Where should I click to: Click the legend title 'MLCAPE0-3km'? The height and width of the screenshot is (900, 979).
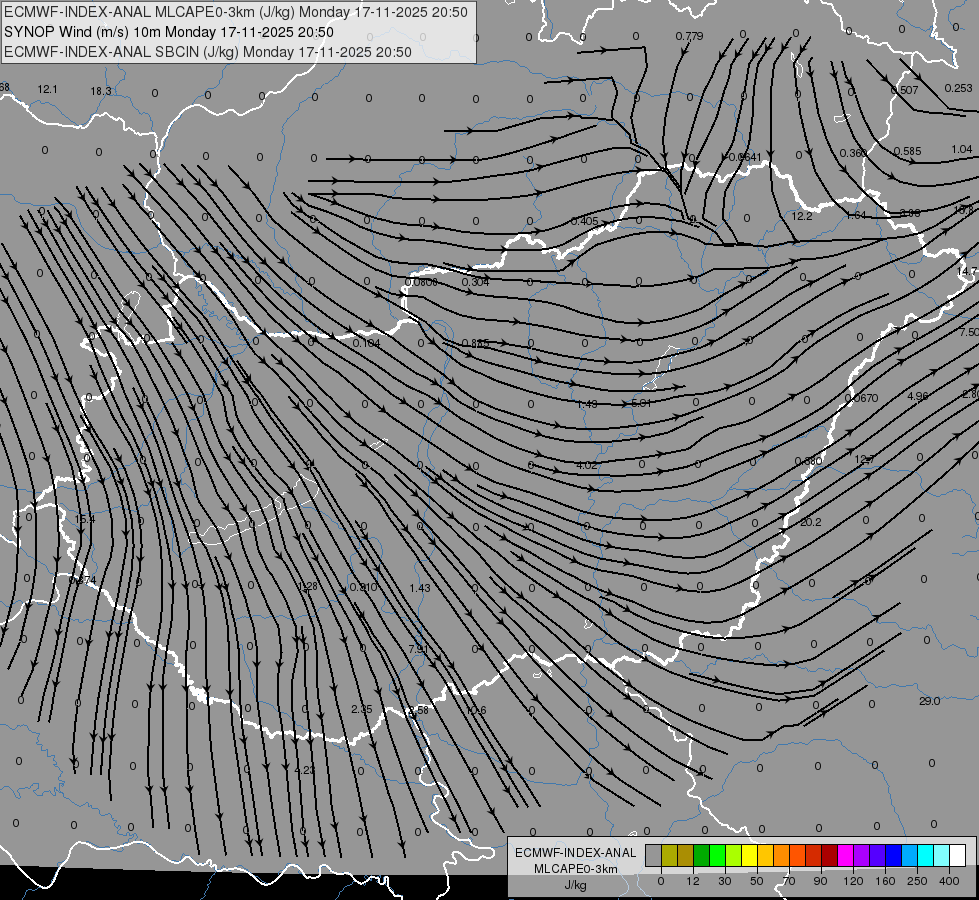pos(575,869)
